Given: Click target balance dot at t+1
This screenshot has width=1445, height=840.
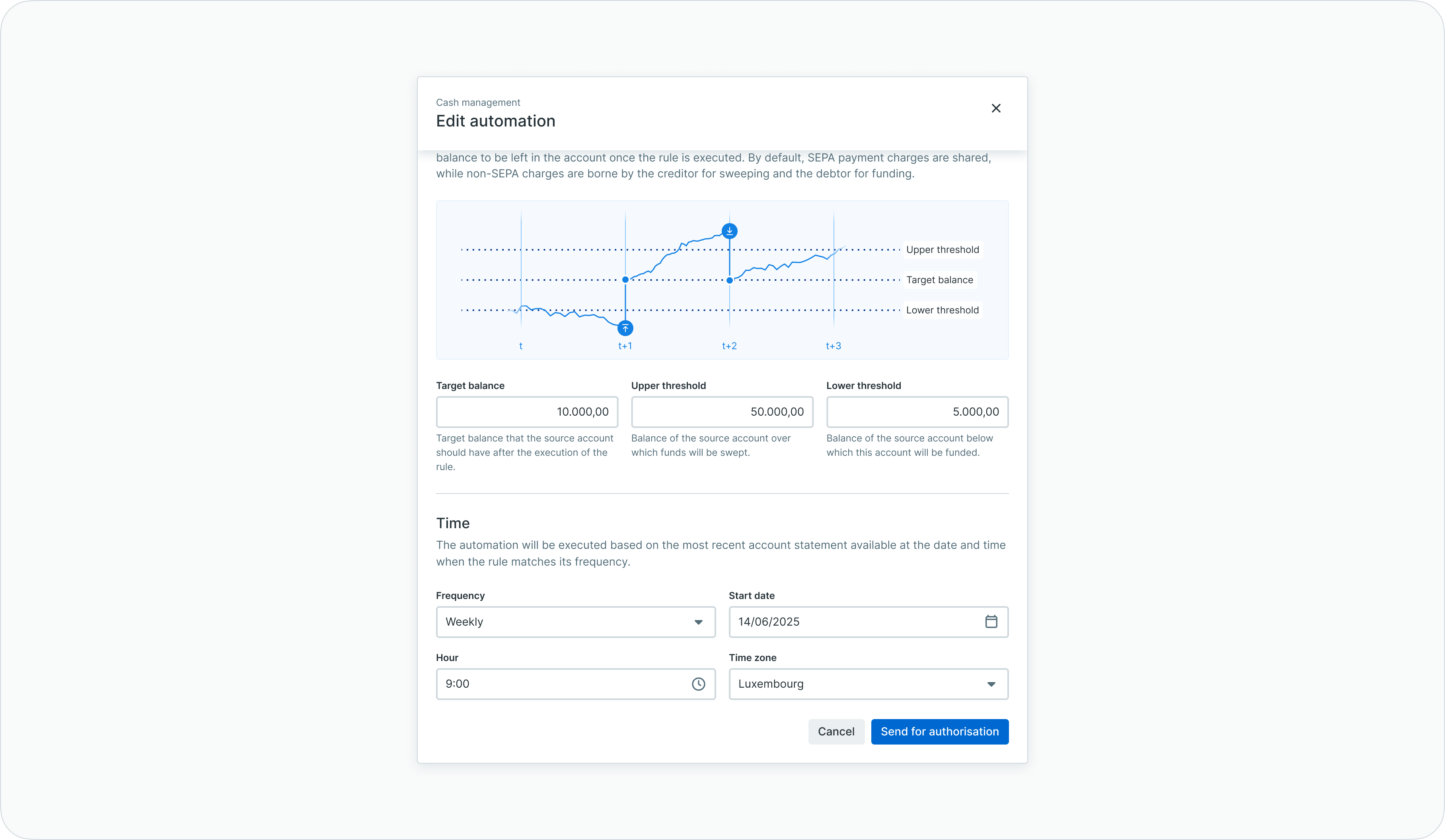Looking at the screenshot, I should click(625, 280).
